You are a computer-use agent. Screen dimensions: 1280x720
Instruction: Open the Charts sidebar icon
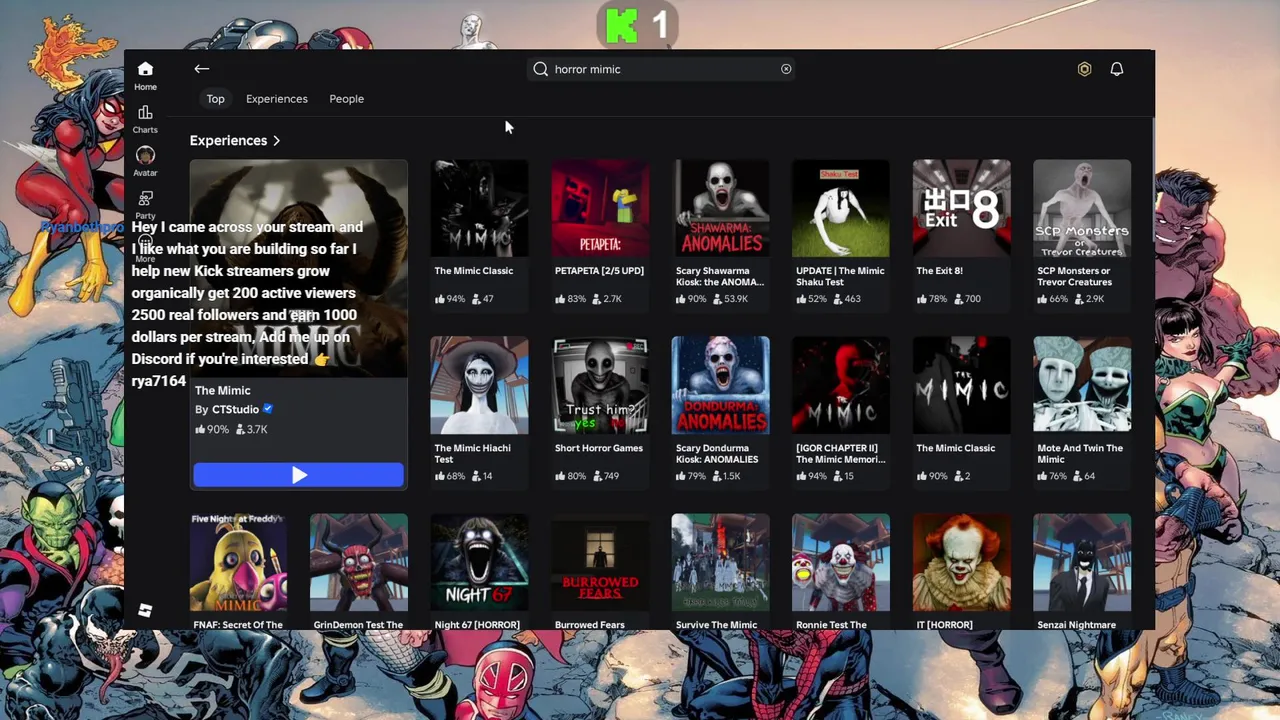click(x=145, y=112)
